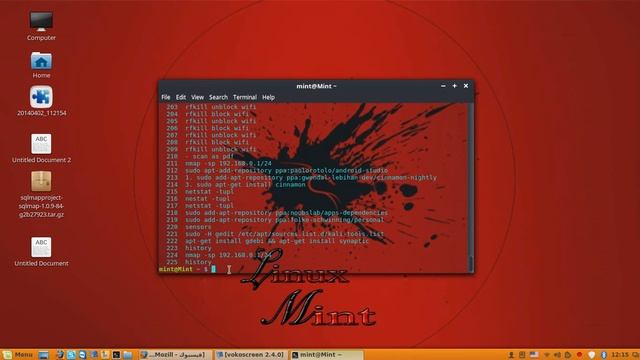
Task: Open the terminal File menu
Action: click(x=166, y=97)
